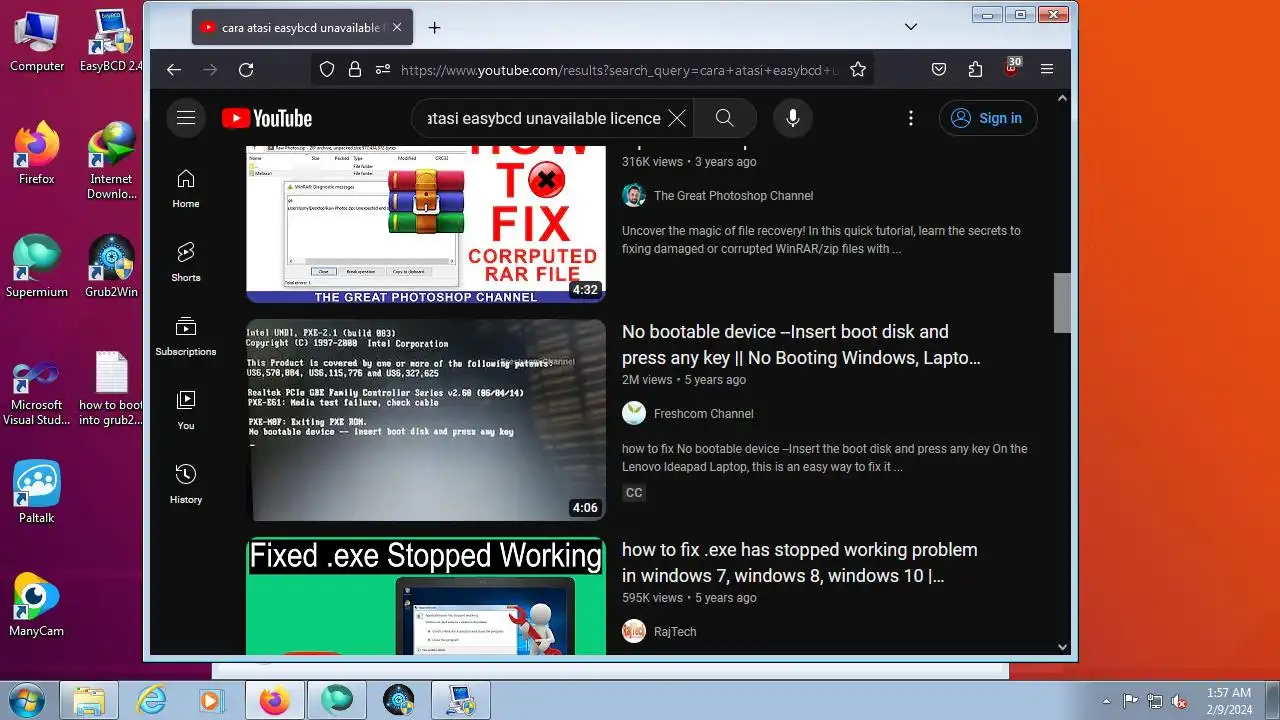The image size is (1280, 720).
Task: Click the YouTube logo
Action: [267, 118]
